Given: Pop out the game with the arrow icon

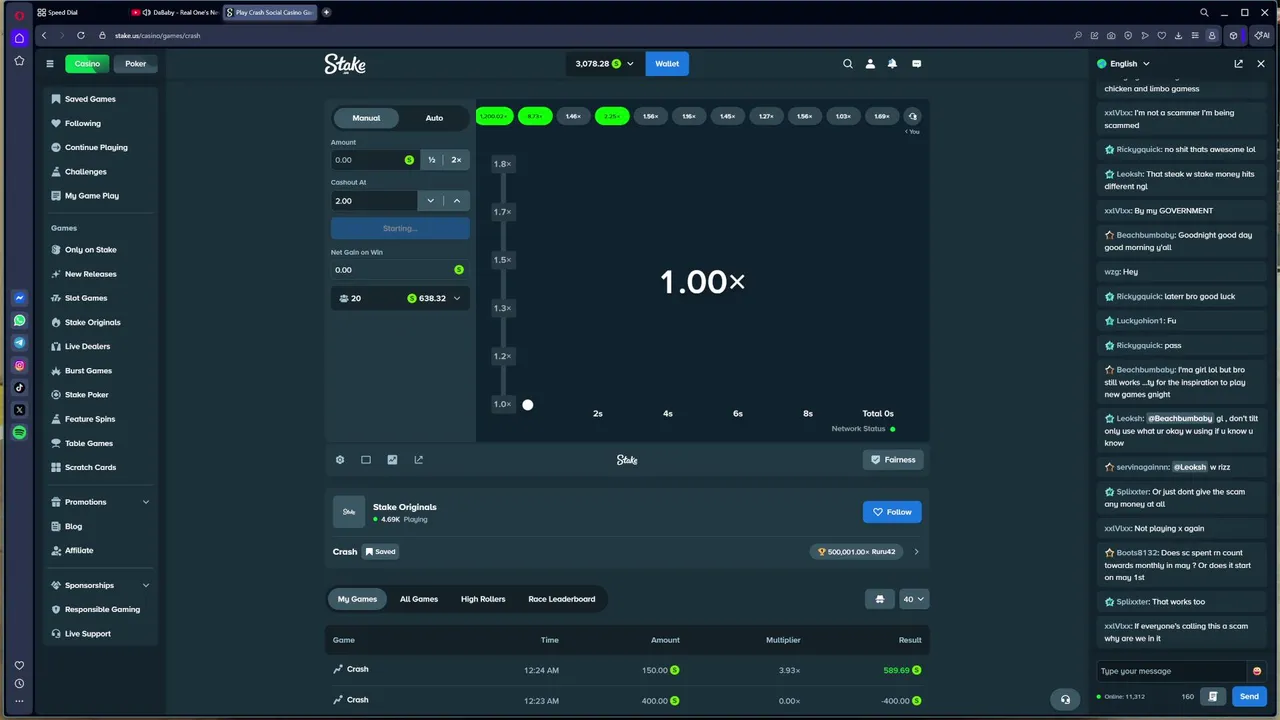Looking at the screenshot, I should [x=418, y=460].
